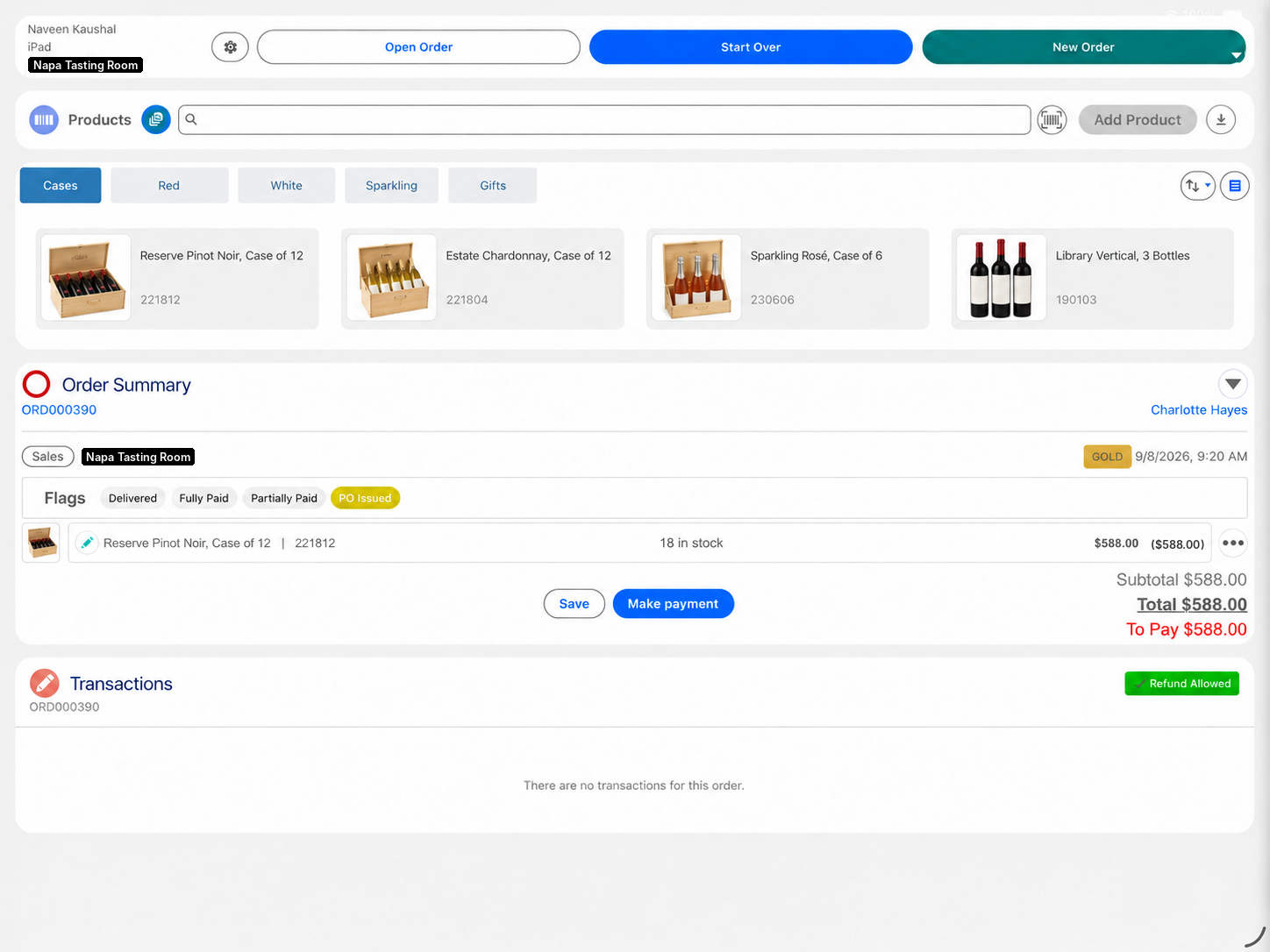This screenshot has width=1270, height=952.
Task: Click the GOLD membership badge
Action: click(1107, 457)
